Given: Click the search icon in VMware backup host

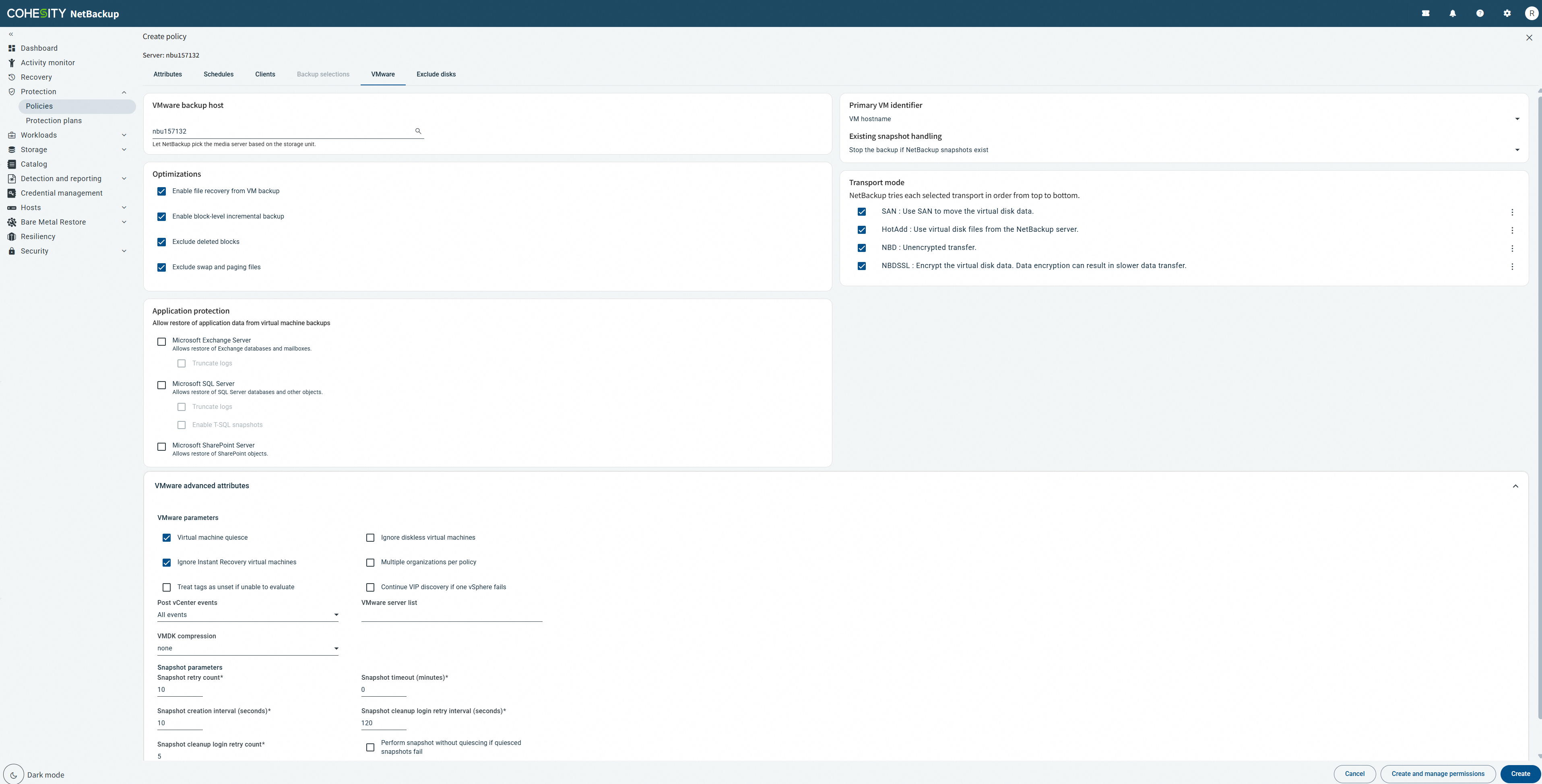Looking at the screenshot, I should pos(418,131).
